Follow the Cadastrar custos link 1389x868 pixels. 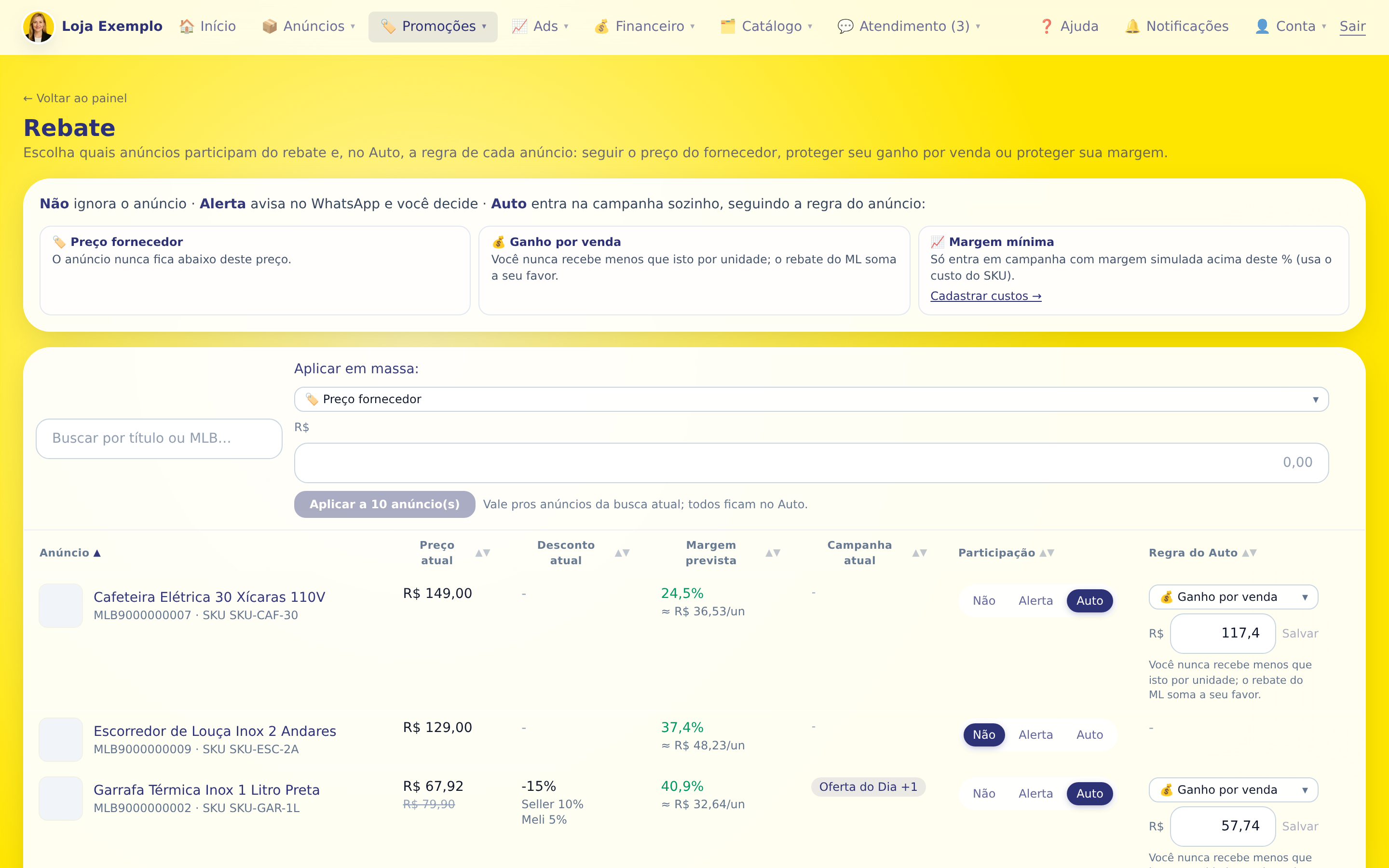coord(985,296)
